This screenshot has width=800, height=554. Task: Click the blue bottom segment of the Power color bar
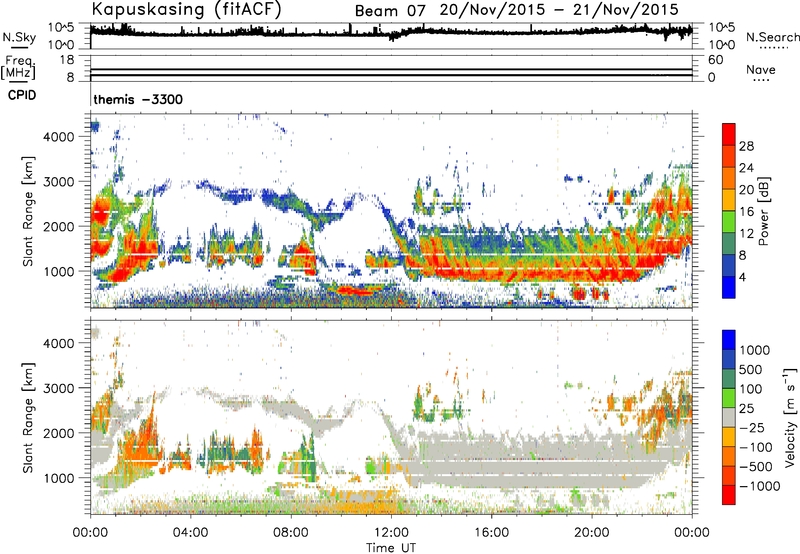pyautogui.click(x=729, y=287)
